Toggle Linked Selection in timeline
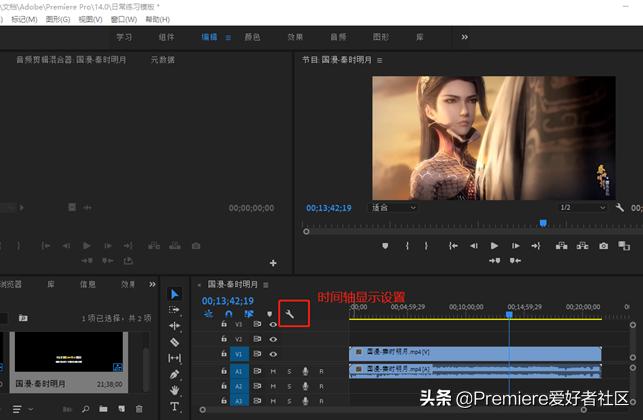This screenshot has height=420, width=643. (249, 314)
